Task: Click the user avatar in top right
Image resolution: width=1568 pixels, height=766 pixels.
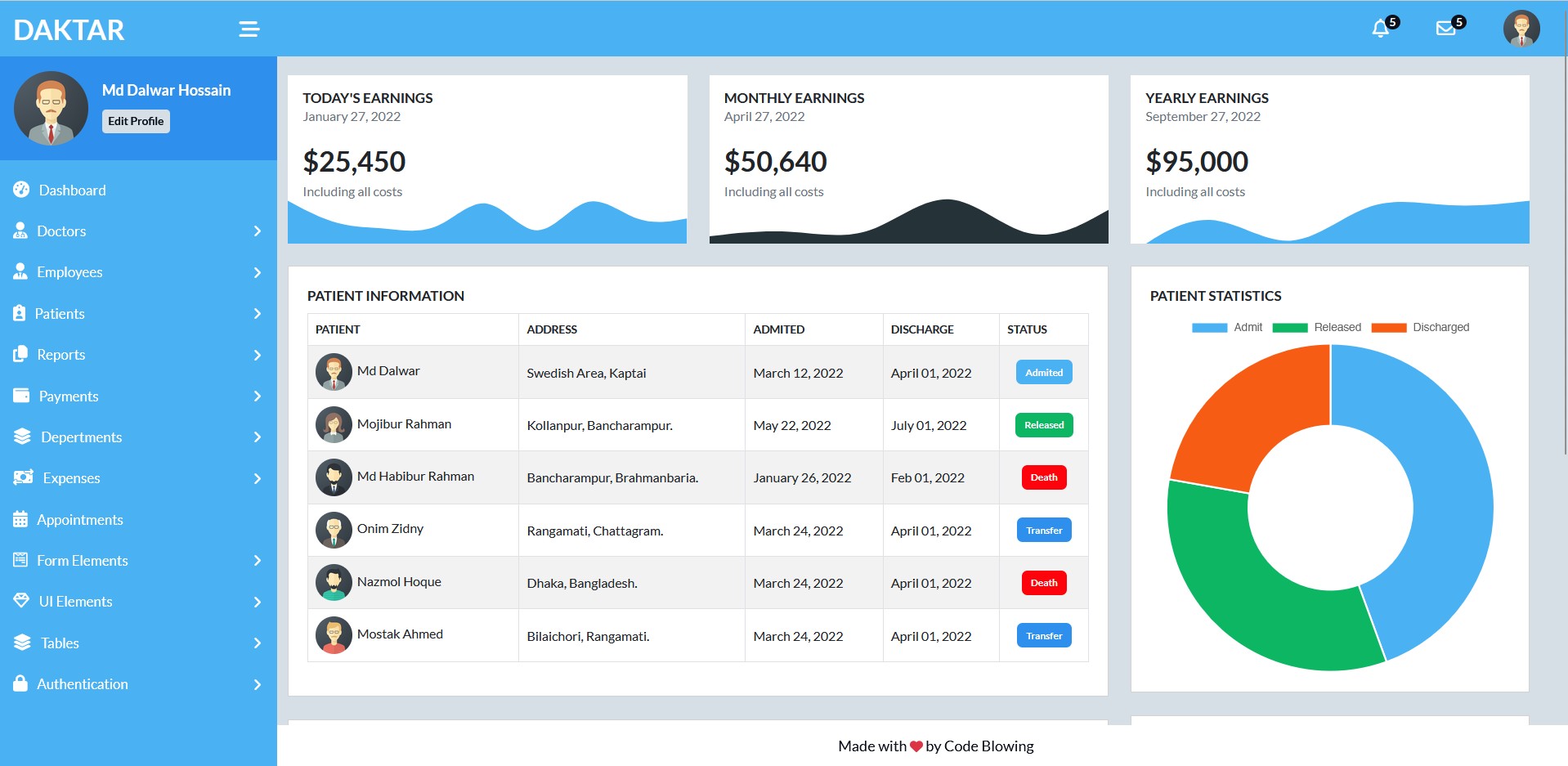Action: [1521, 29]
